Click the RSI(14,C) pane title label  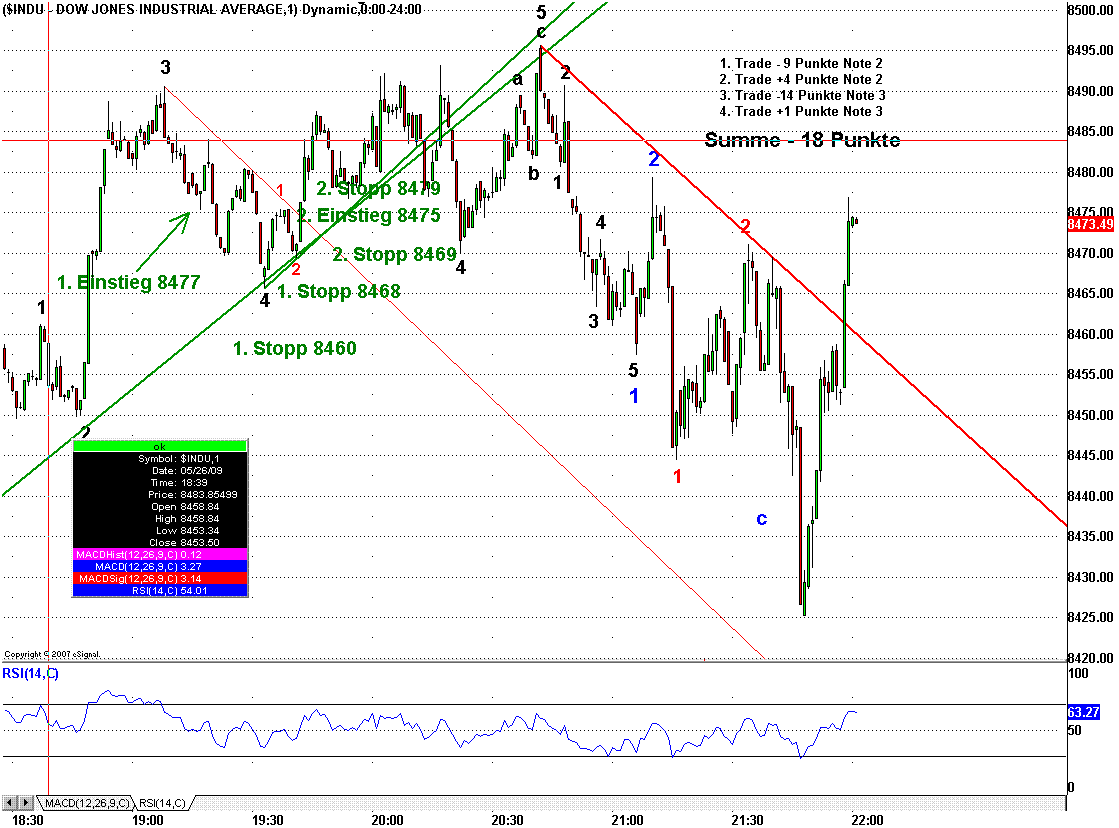[x=31, y=674]
